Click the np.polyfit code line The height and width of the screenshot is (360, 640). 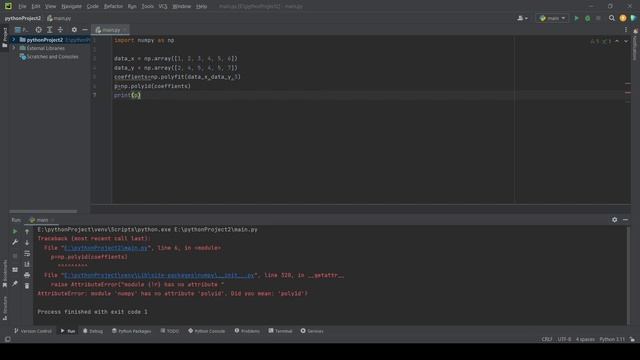pos(177,77)
